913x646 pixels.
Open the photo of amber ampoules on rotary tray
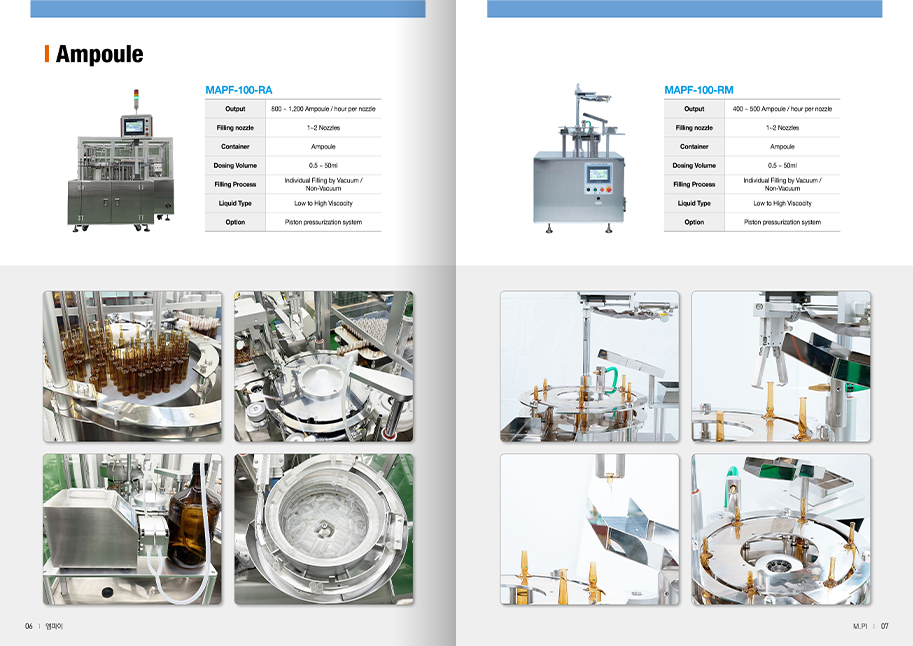click(132, 366)
